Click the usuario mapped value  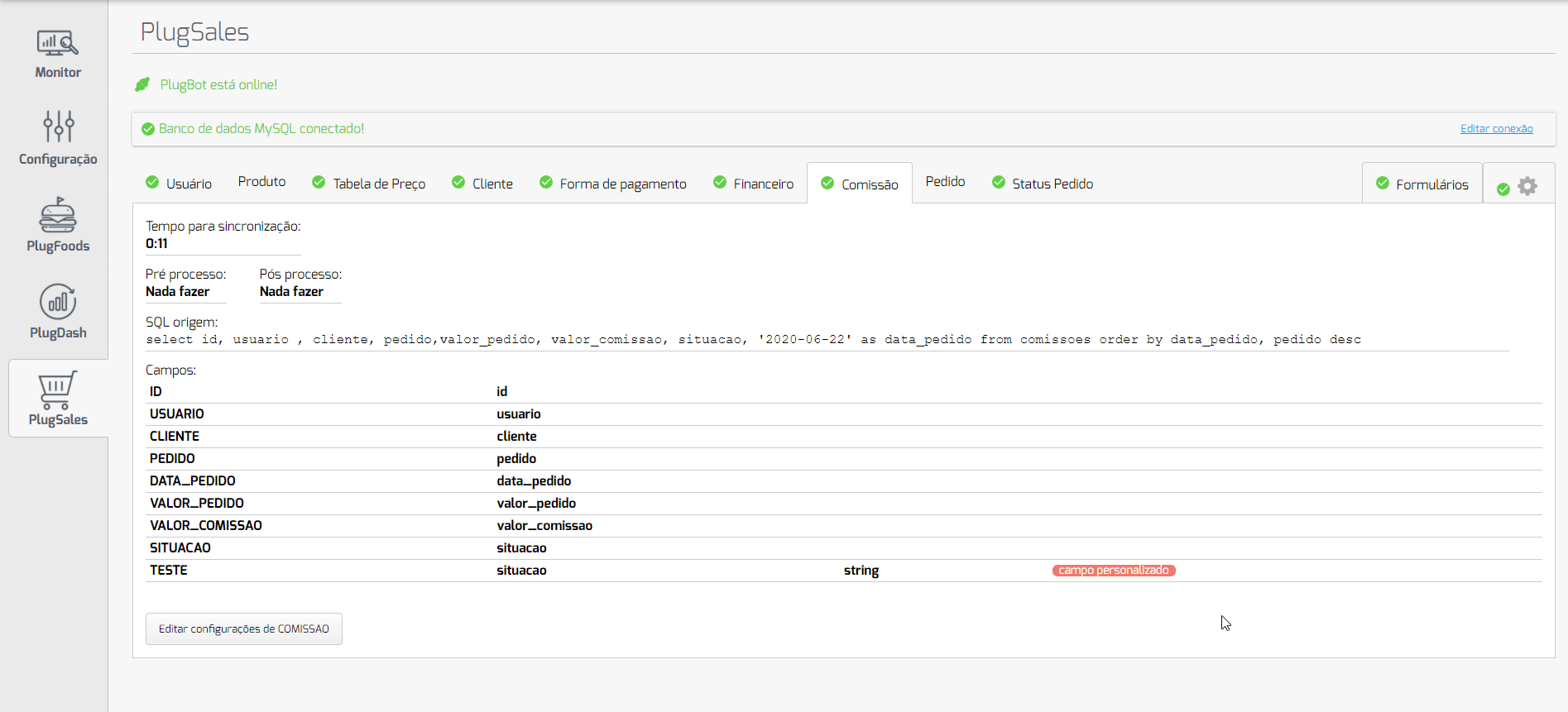click(519, 414)
